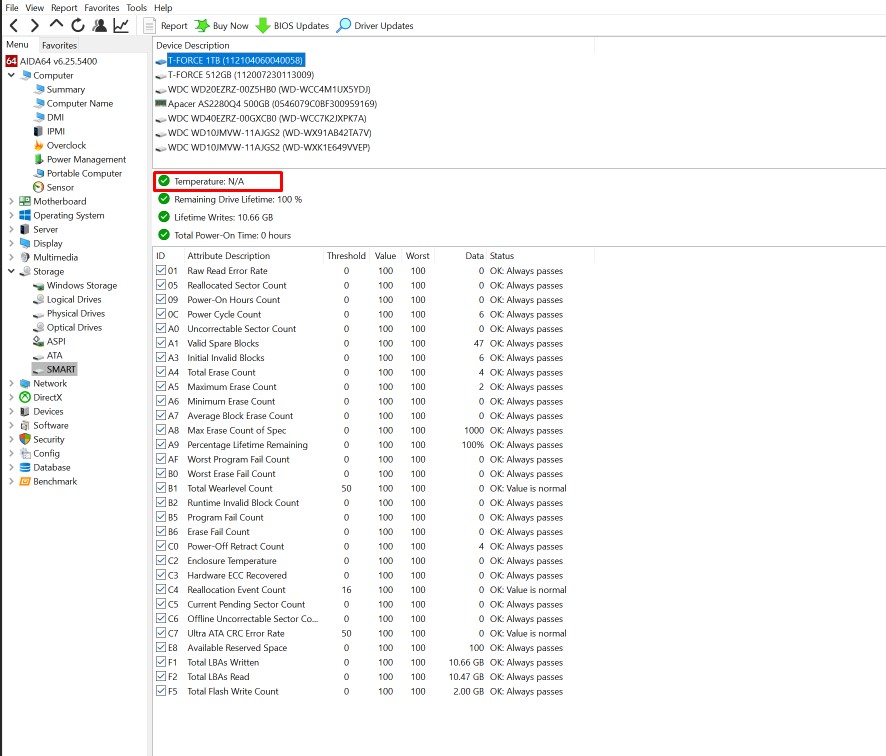The height and width of the screenshot is (756, 886).
Task: Expand the Server tree node
Action: (x=11, y=229)
